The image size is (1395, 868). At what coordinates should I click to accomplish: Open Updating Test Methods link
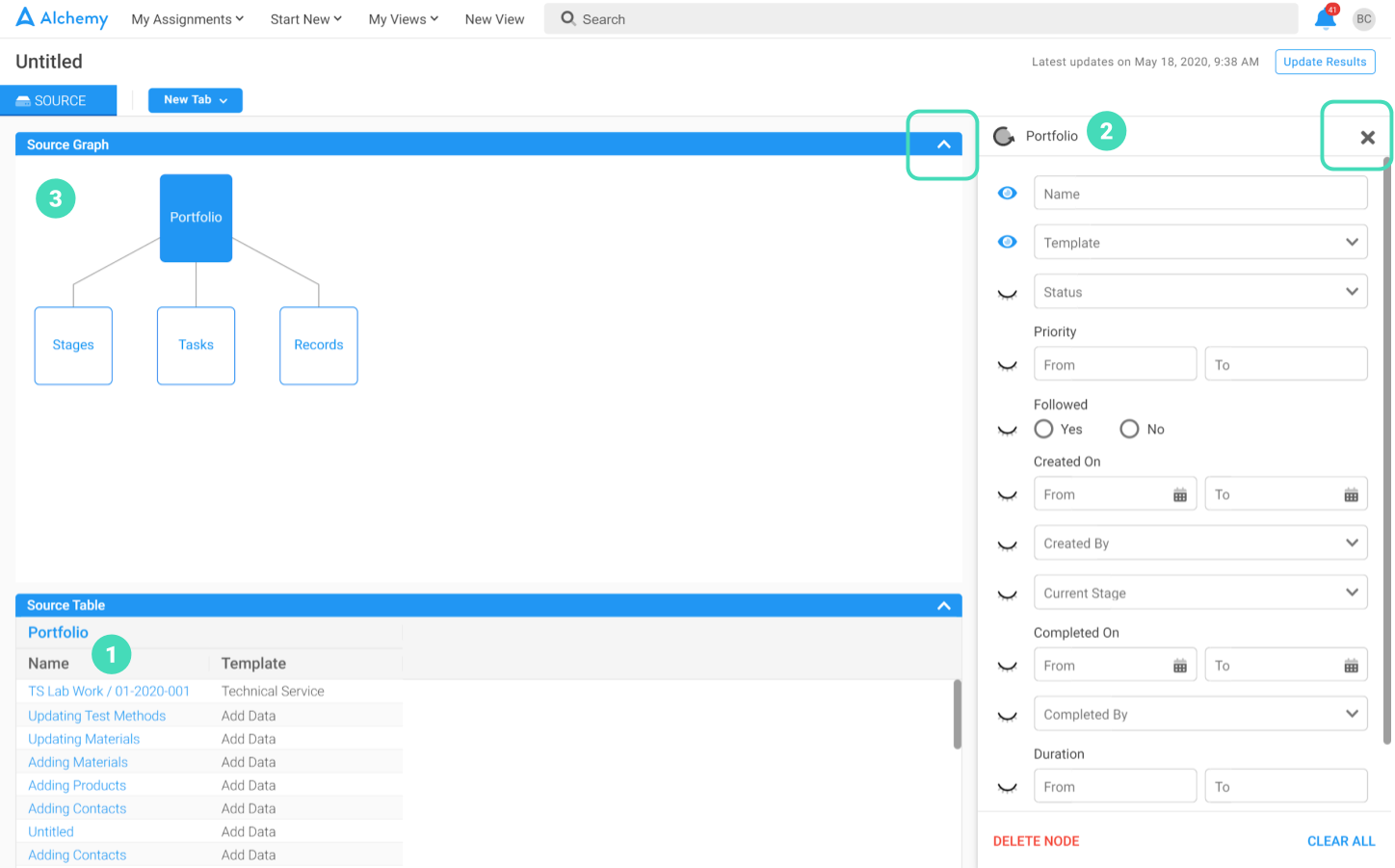[x=96, y=716]
